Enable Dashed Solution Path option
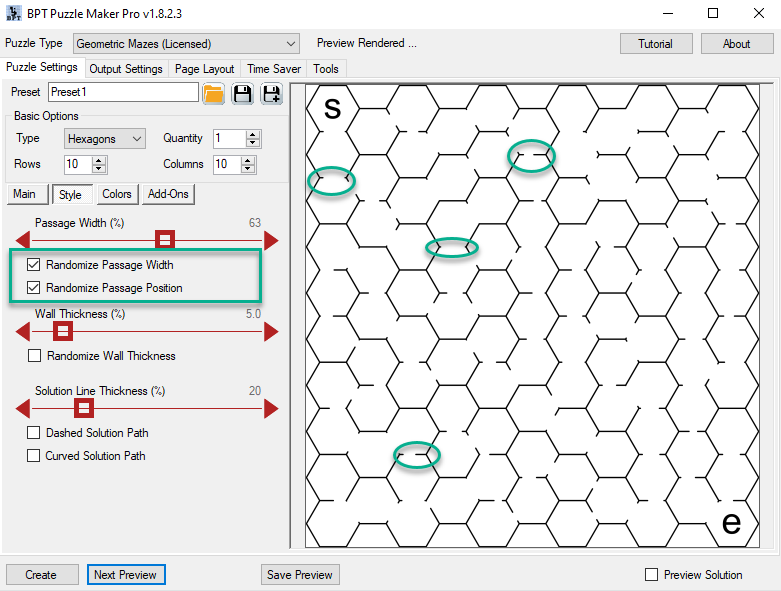This screenshot has height=591, width=781. (34, 433)
